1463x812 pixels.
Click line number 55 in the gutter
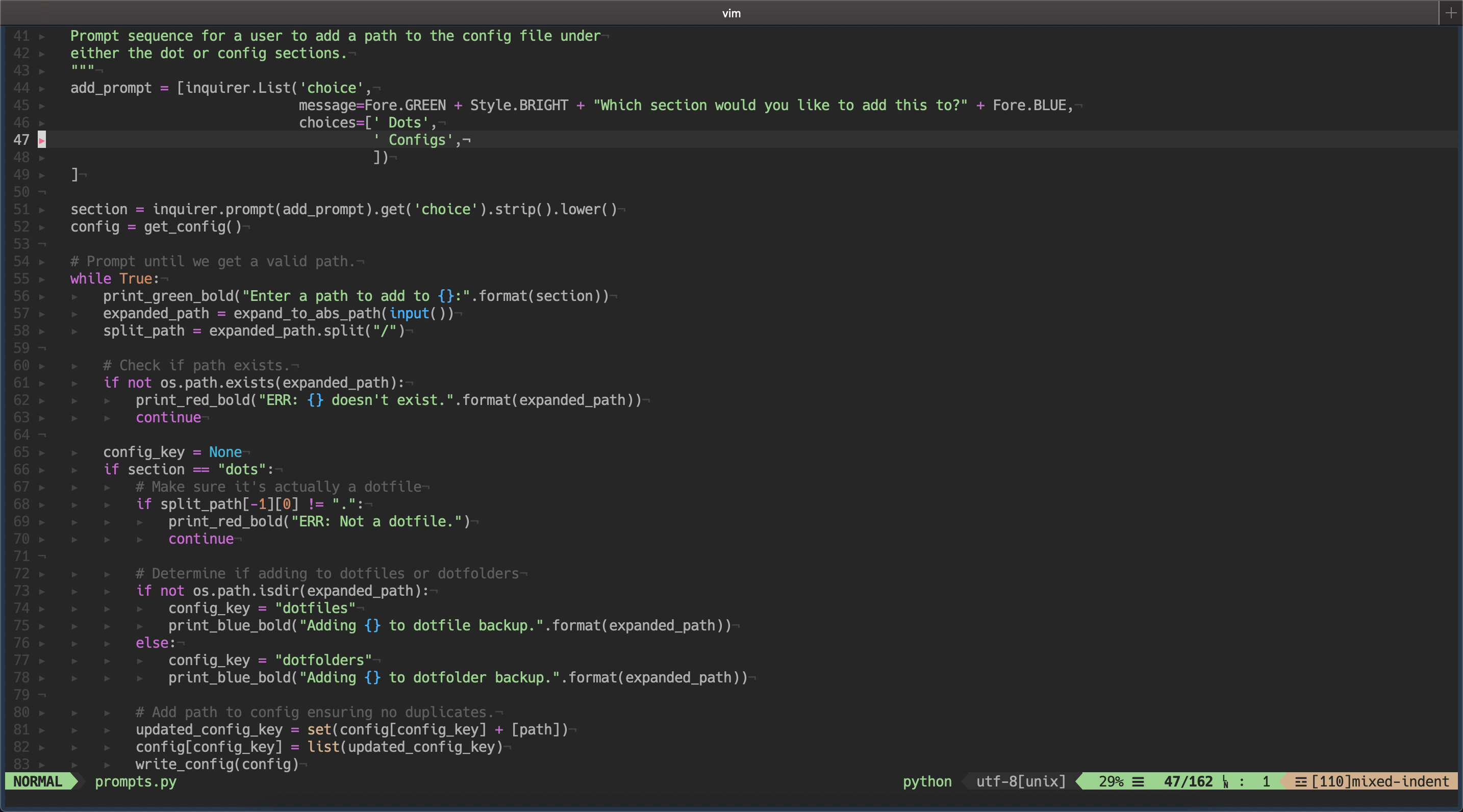(21, 279)
